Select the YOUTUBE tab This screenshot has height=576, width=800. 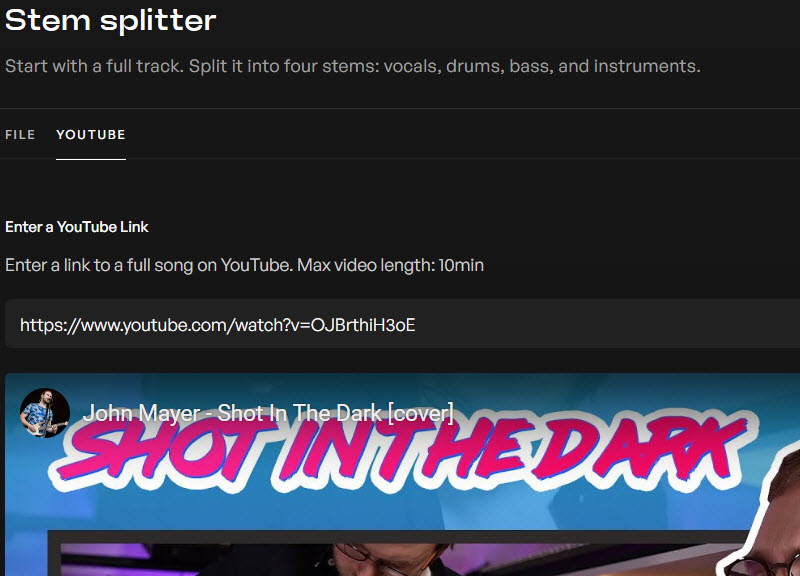coord(91,135)
